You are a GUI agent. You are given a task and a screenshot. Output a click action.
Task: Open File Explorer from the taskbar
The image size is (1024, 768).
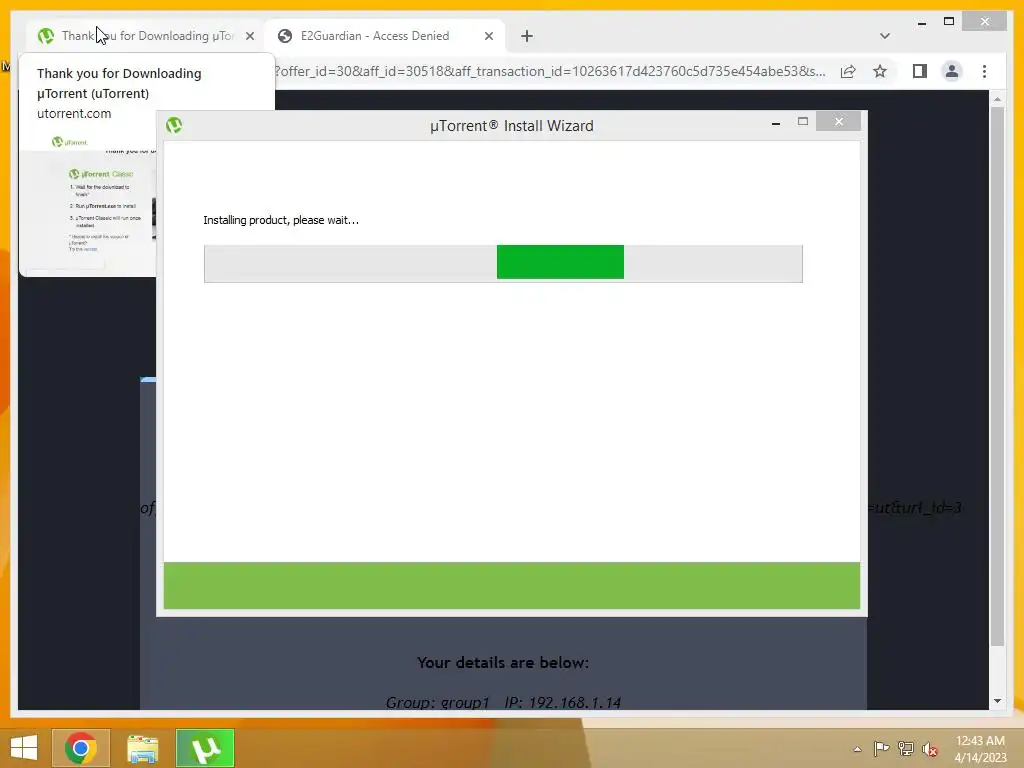point(142,748)
